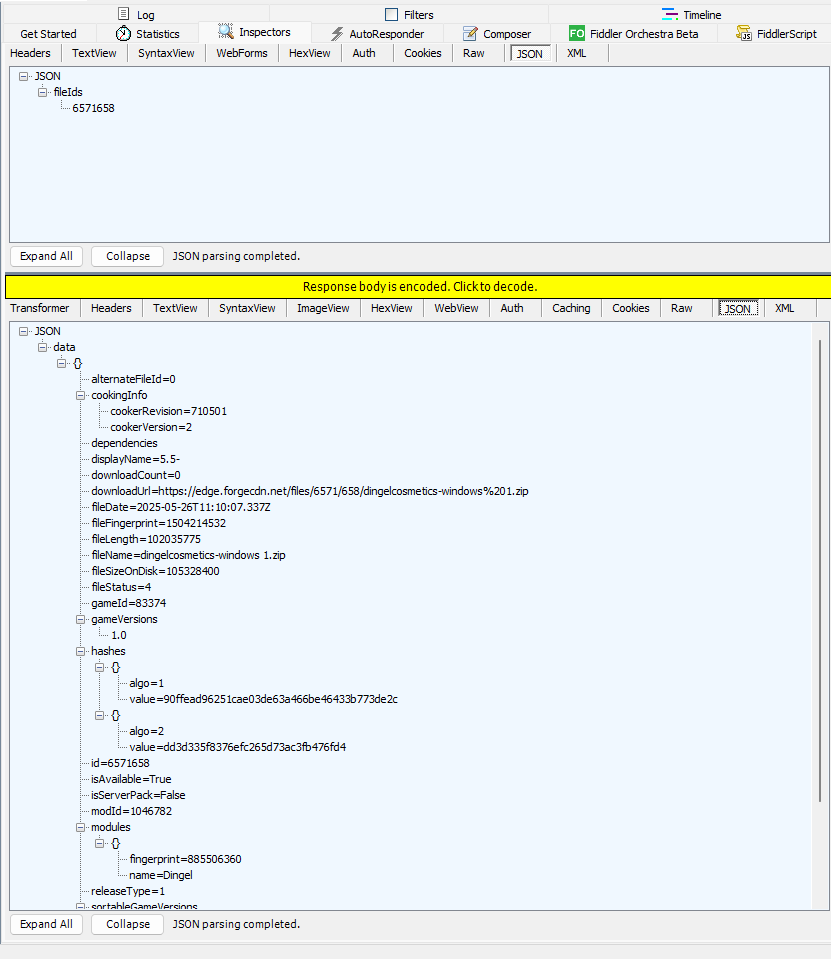
Task: Click the Inspectors magnifier icon
Action: coord(226,31)
